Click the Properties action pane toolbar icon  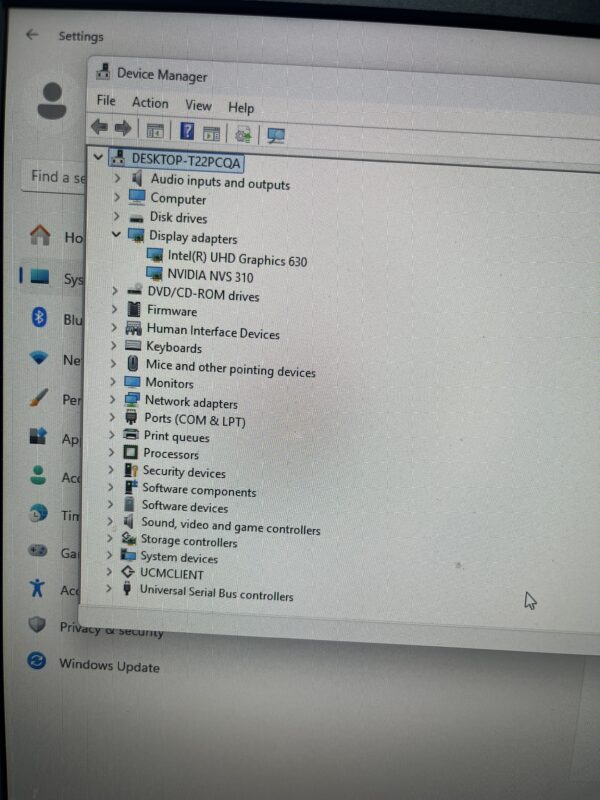211,134
